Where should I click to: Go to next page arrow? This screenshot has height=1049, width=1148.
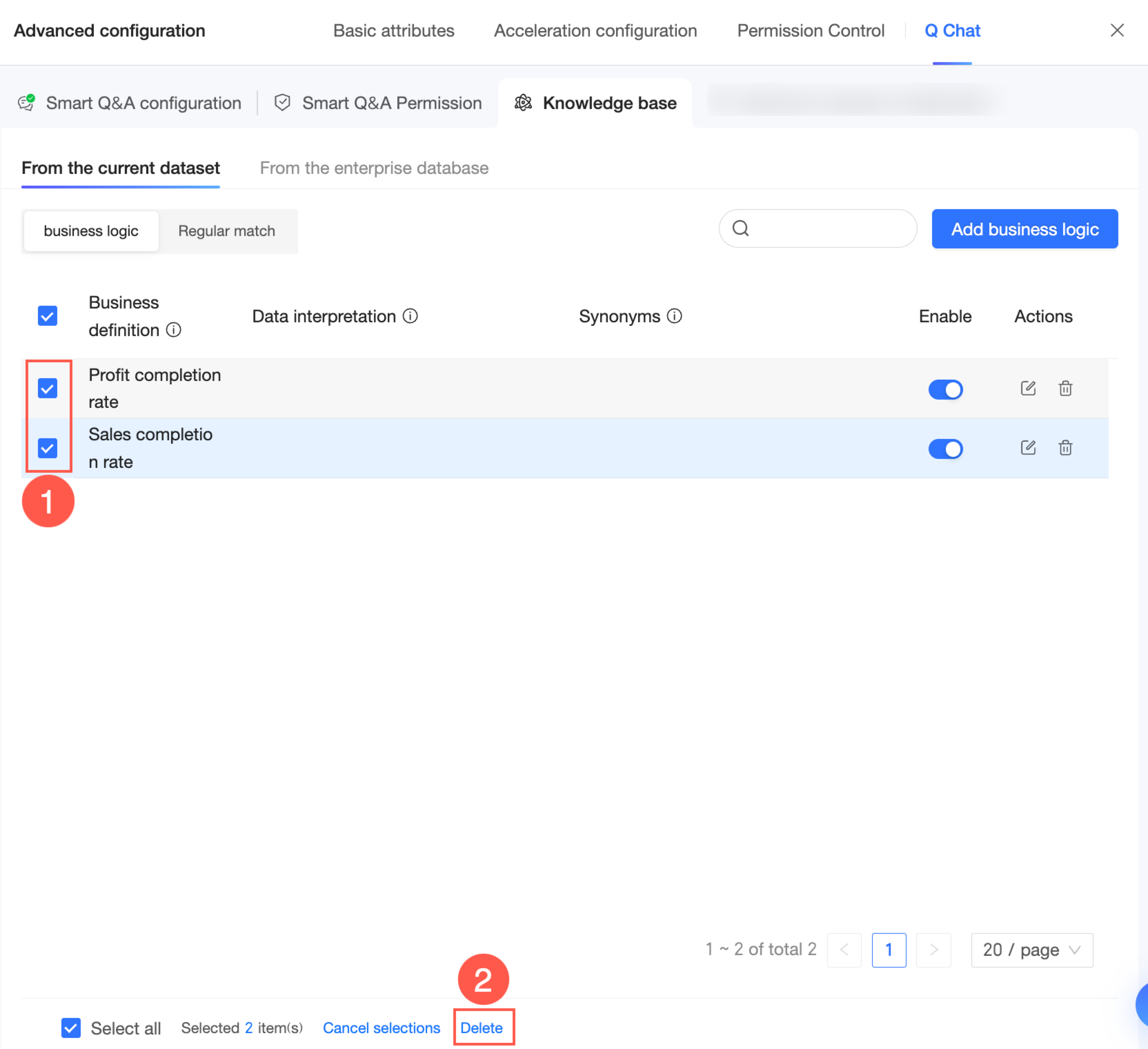[x=933, y=949]
